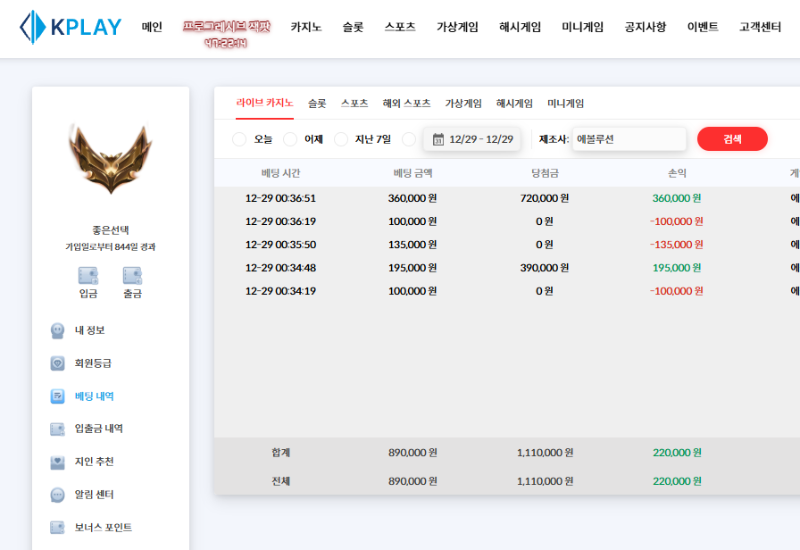Open the 출금 withdrawal wallet icon
The width and height of the screenshot is (800, 550).
pyautogui.click(x=132, y=276)
